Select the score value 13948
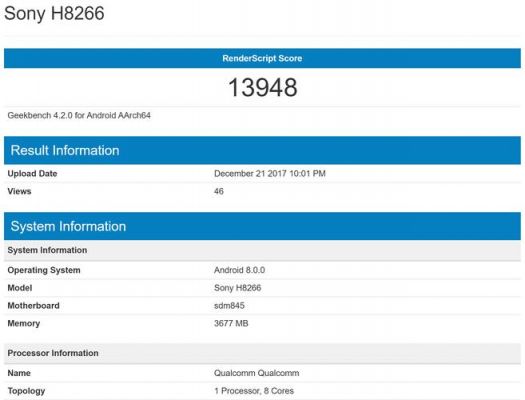The width and height of the screenshot is (525, 400). point(262,87)
